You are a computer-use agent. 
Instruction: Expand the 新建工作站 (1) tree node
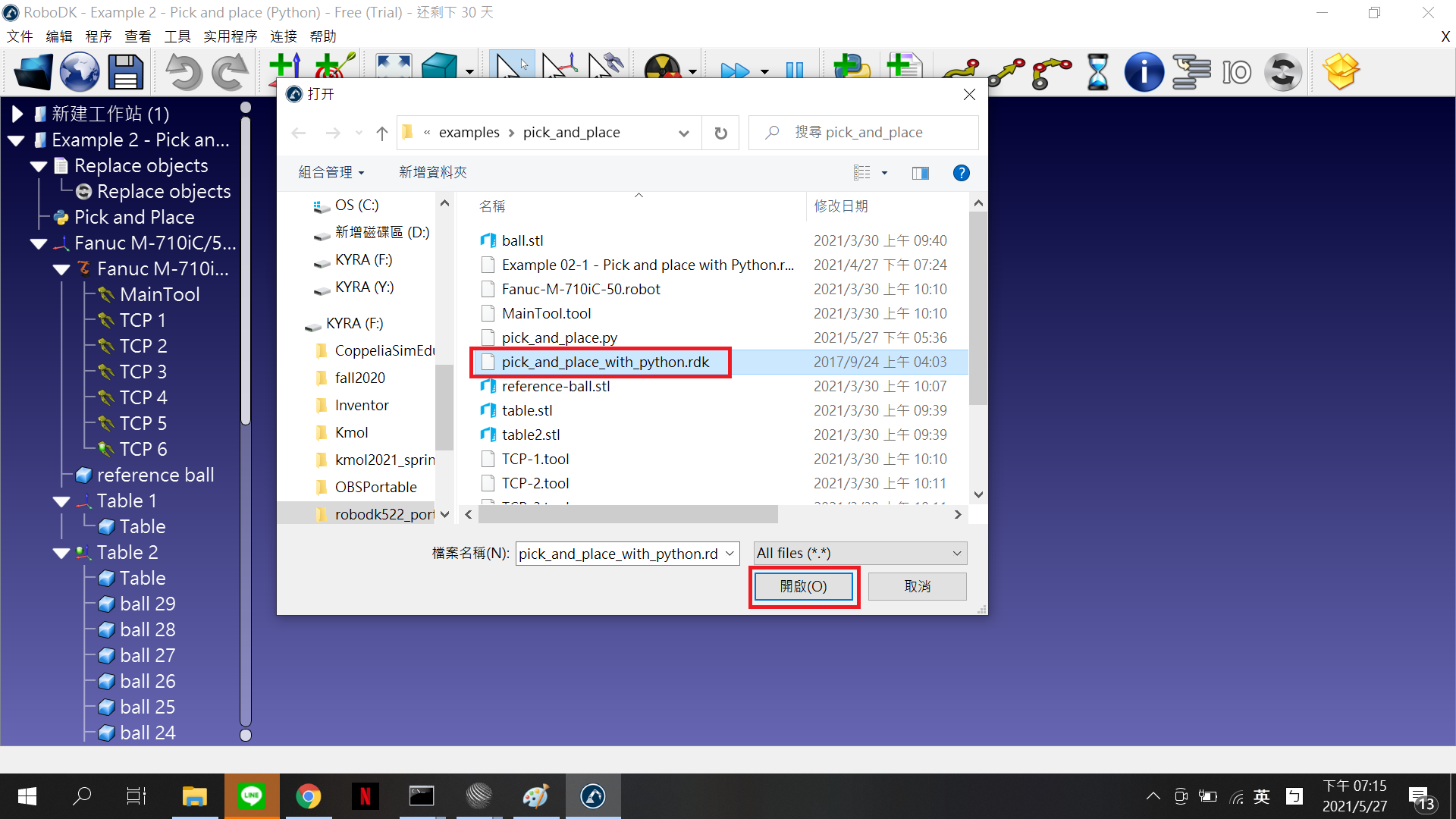[17, 114]
